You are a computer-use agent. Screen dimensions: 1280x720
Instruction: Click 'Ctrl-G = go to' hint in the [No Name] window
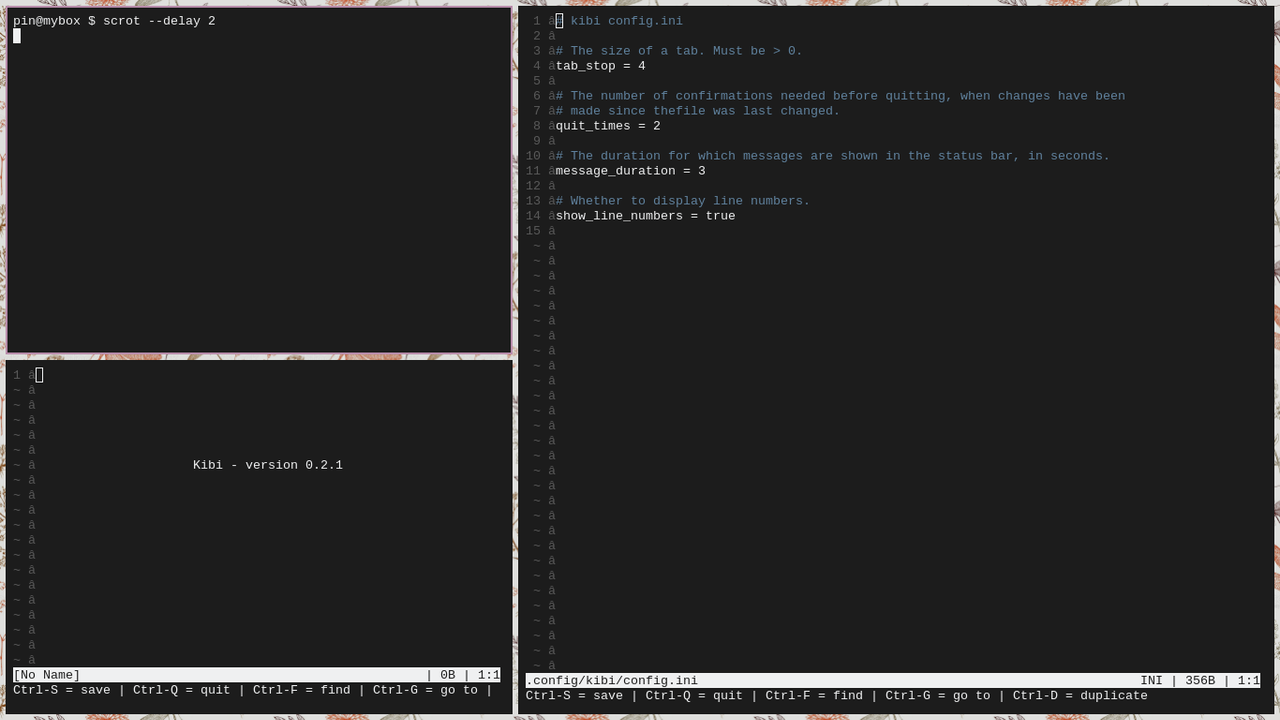[425, 690]
